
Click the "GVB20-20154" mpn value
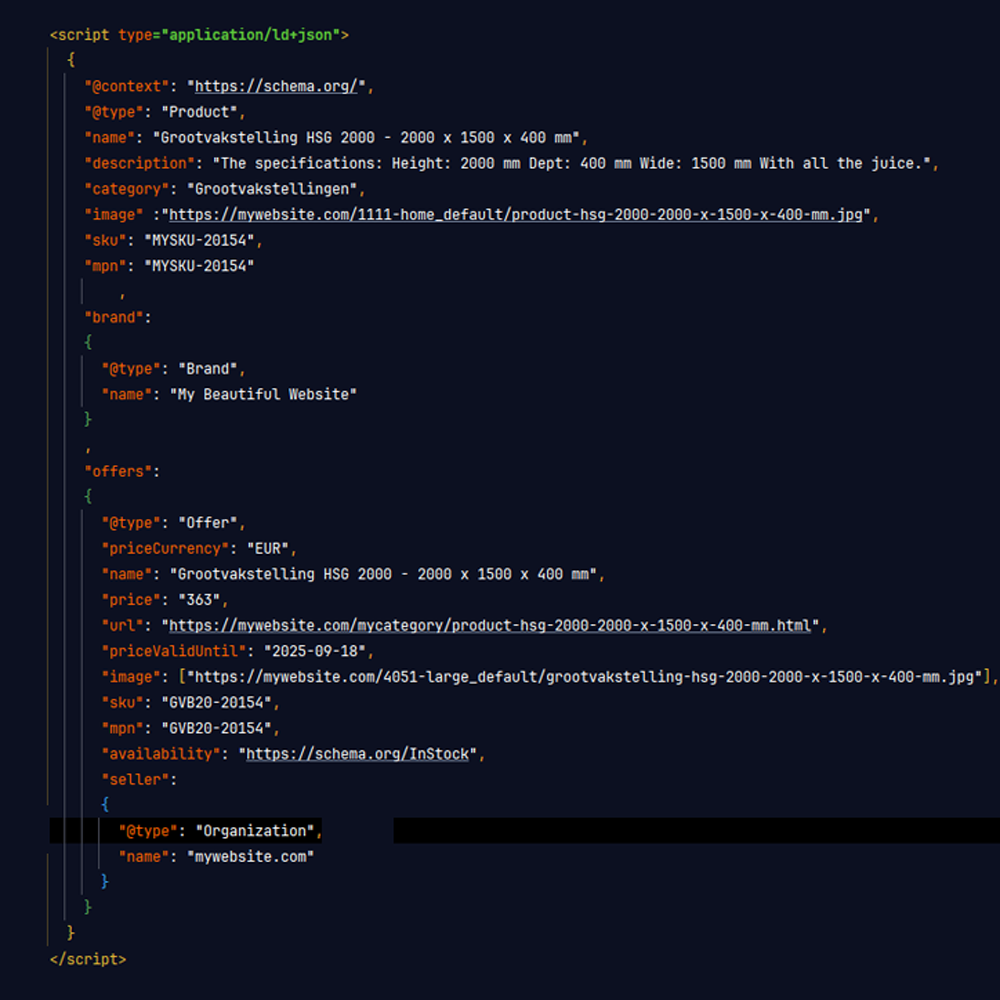[x=216, y=728]
